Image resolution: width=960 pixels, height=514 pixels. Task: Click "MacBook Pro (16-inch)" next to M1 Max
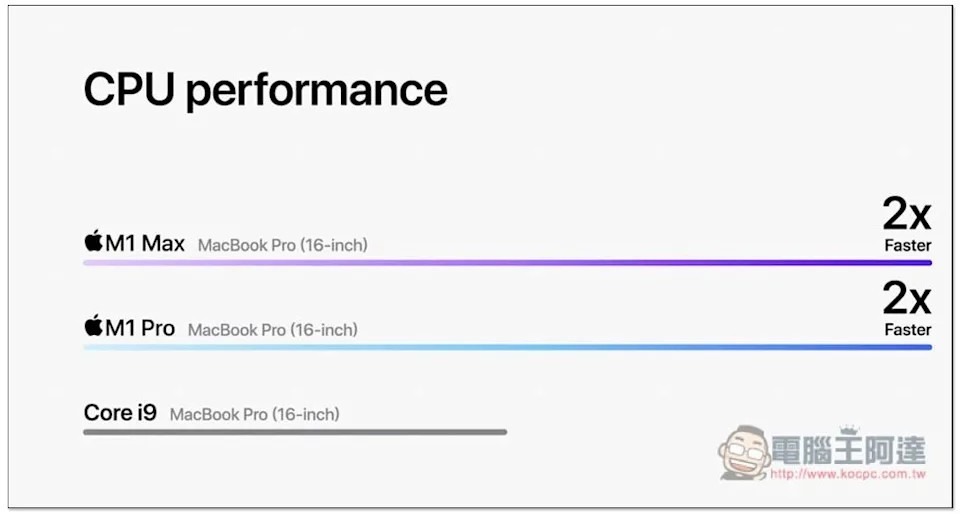pos(283,245)
